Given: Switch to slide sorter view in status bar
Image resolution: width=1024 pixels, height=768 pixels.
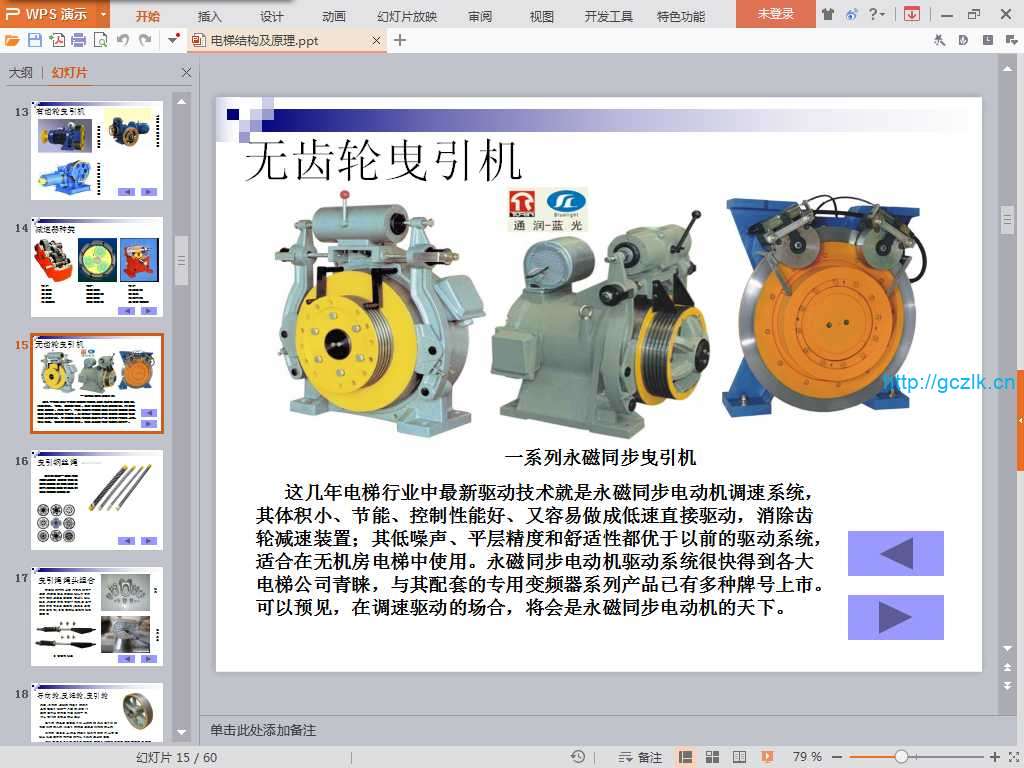Looking at the screenshot, I should (x=713, y=757).
